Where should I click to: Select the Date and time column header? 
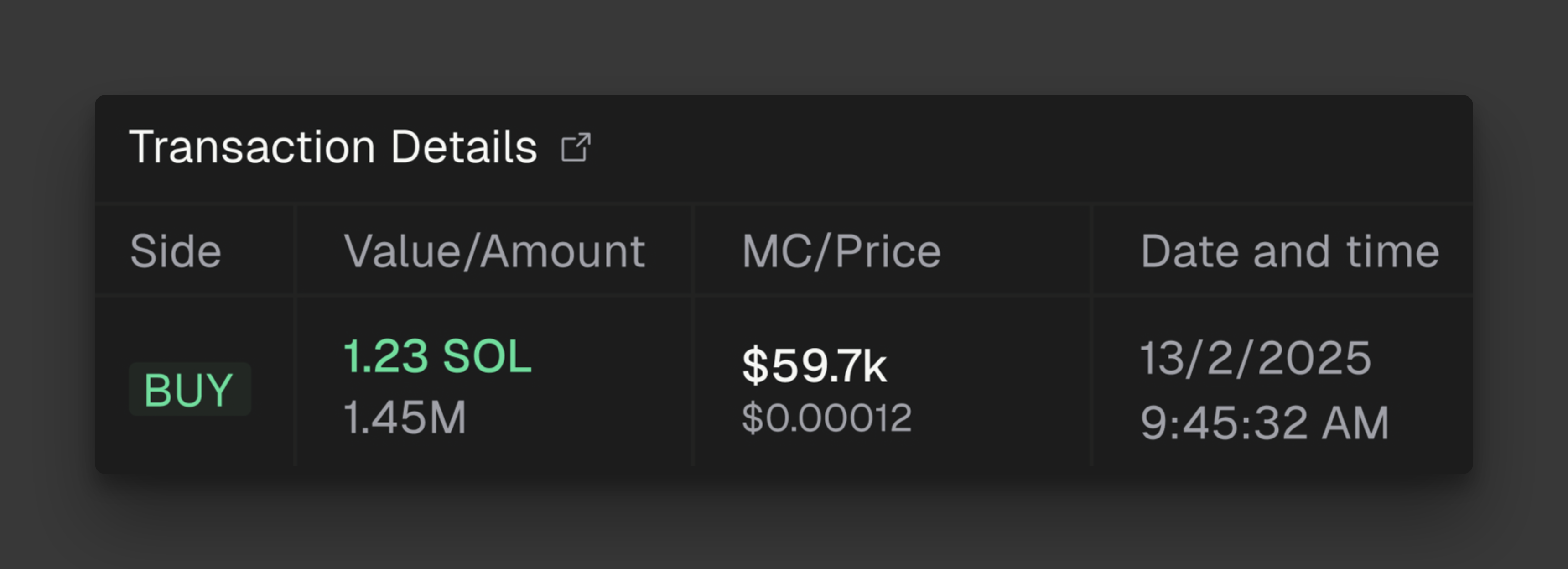(x=1289, y=251)
